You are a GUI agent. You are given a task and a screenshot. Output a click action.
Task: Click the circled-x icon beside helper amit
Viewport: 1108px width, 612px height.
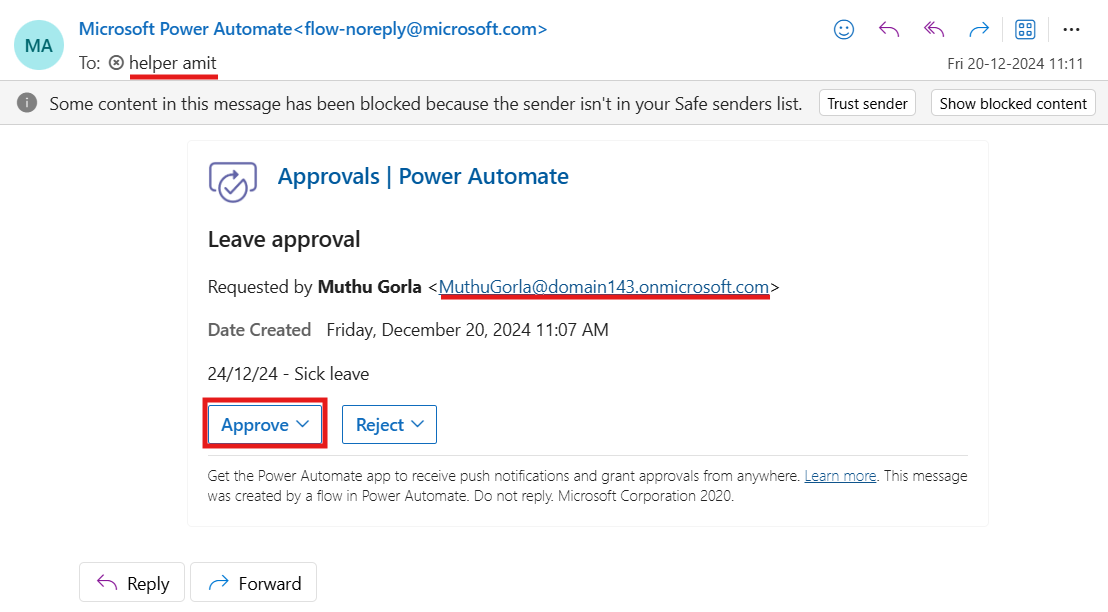pyautogui.click(x=116, y=63)
